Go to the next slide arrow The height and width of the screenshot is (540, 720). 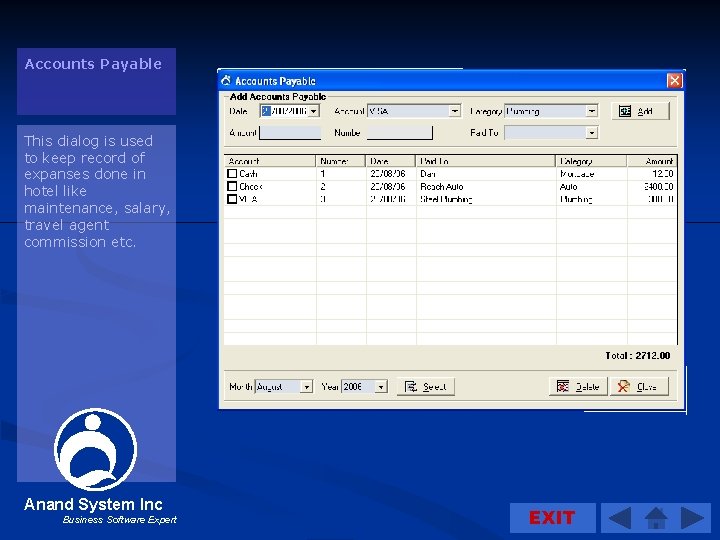pyautogui.click(x=692, y=518)
